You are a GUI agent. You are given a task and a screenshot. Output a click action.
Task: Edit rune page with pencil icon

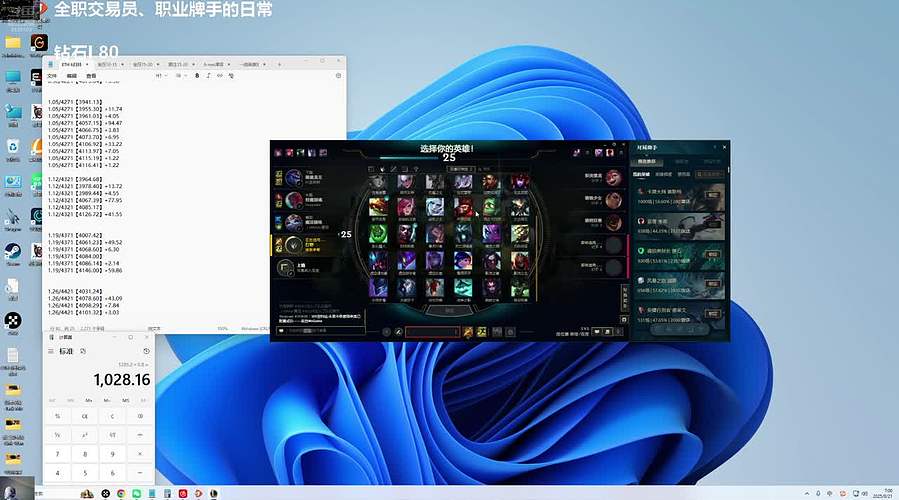(398, 332)
